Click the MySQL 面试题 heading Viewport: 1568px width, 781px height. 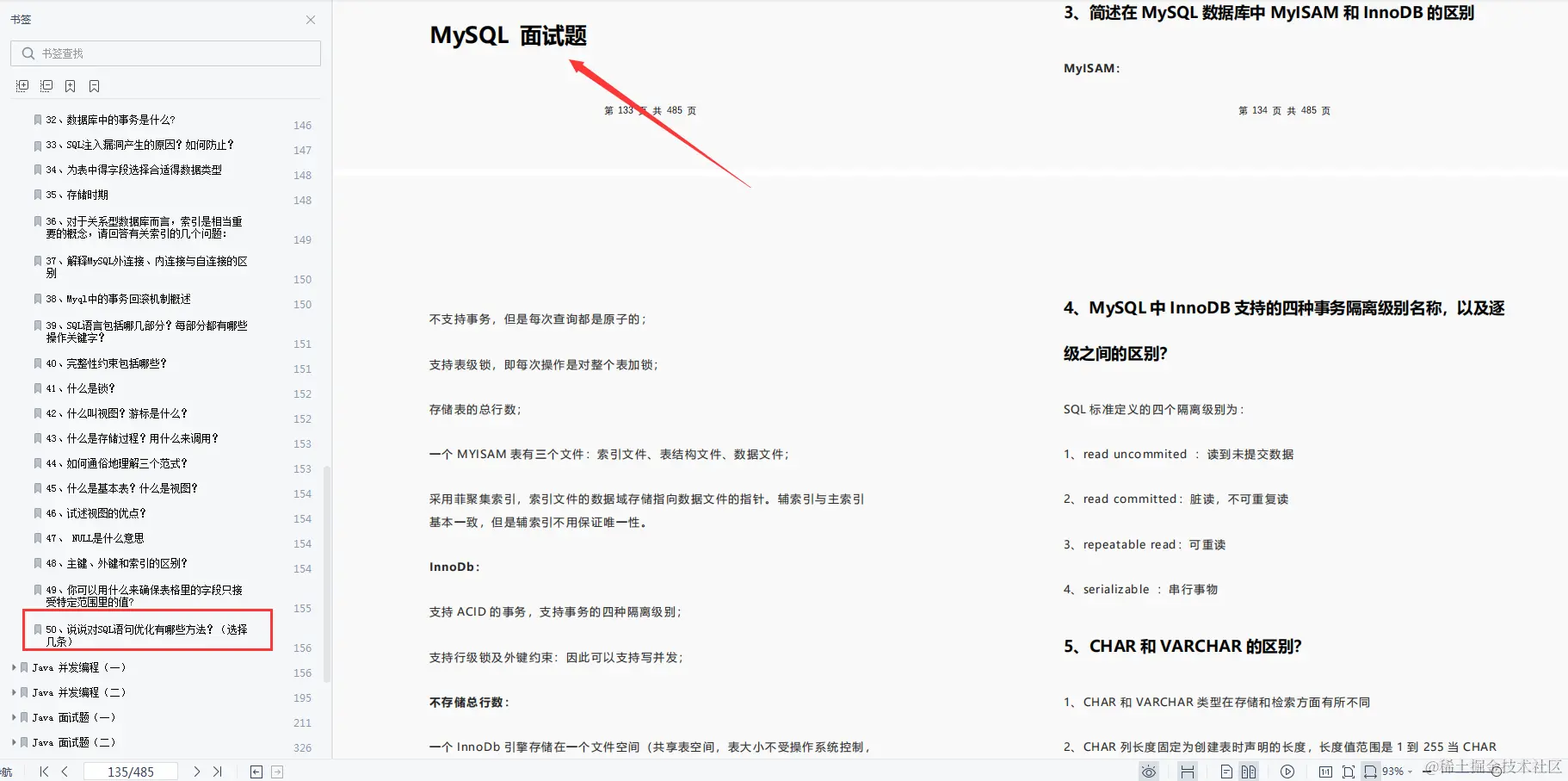click(508, 36)
